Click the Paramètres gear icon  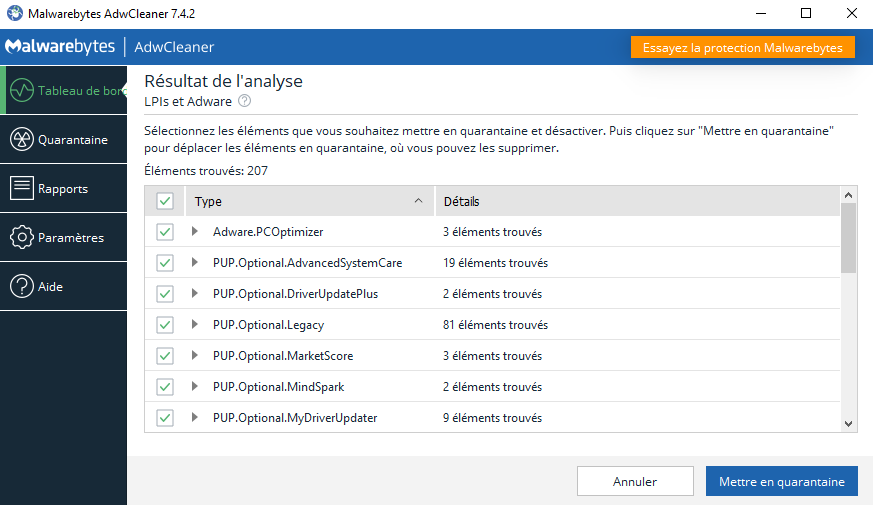22,237
